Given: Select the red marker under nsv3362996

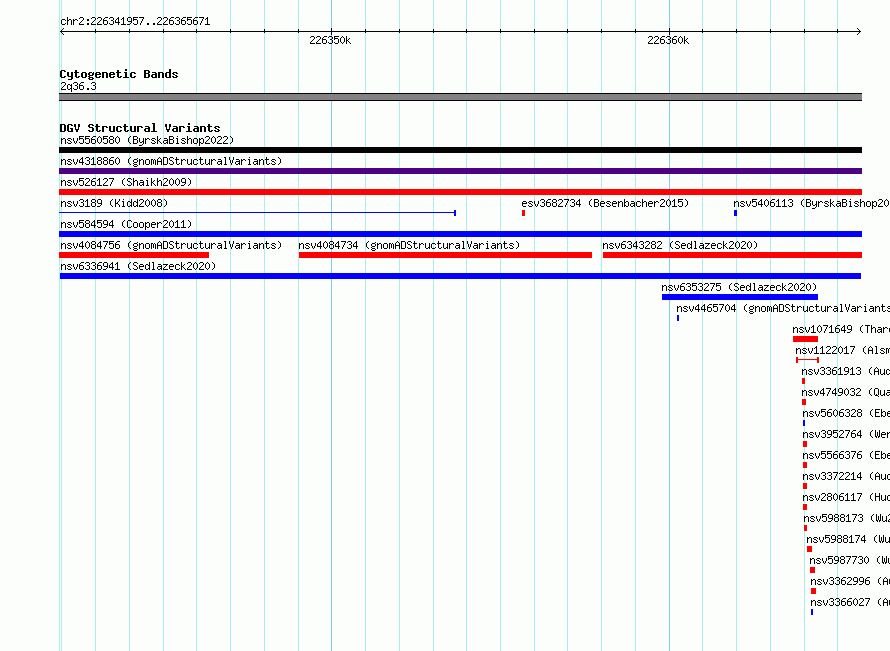Looking at the screenshot, I should pyautogui.click(x=813, y=591).
